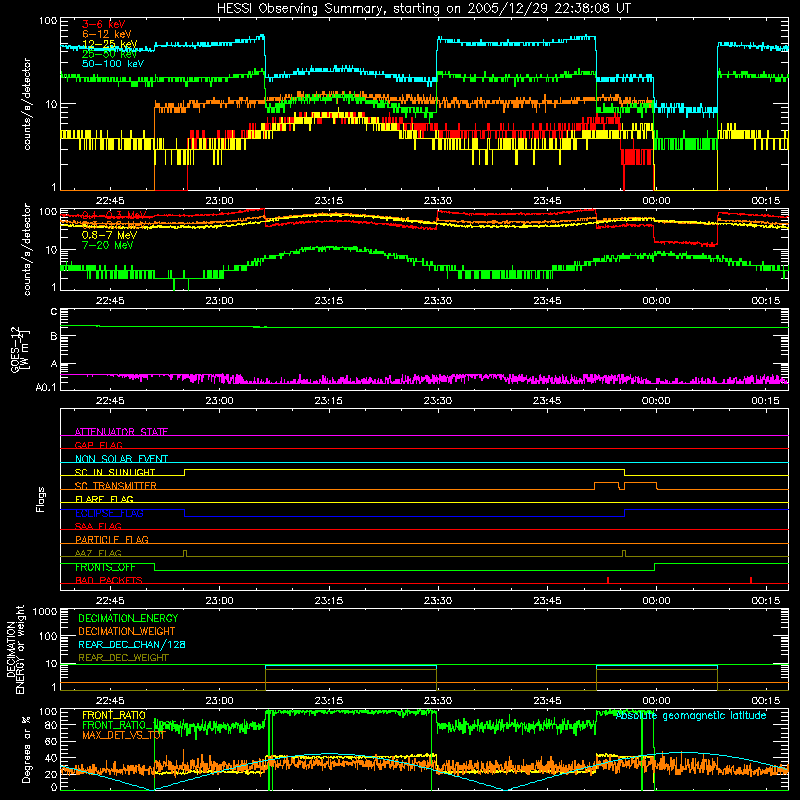Click the 25-50 keV legend label
800x800 pixels.
(110, 54)
